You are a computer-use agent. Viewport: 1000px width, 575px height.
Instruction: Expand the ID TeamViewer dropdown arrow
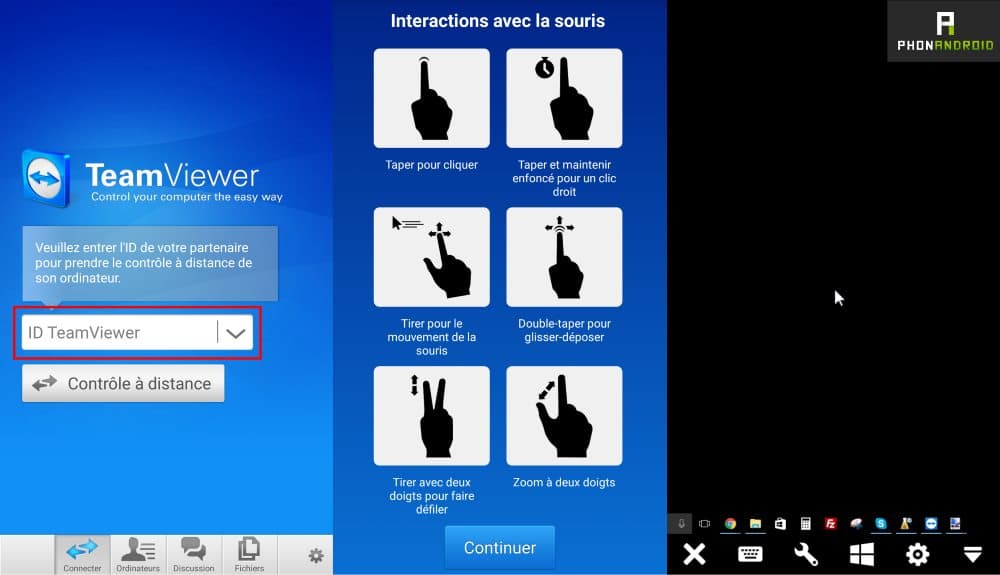coord(236,333)
